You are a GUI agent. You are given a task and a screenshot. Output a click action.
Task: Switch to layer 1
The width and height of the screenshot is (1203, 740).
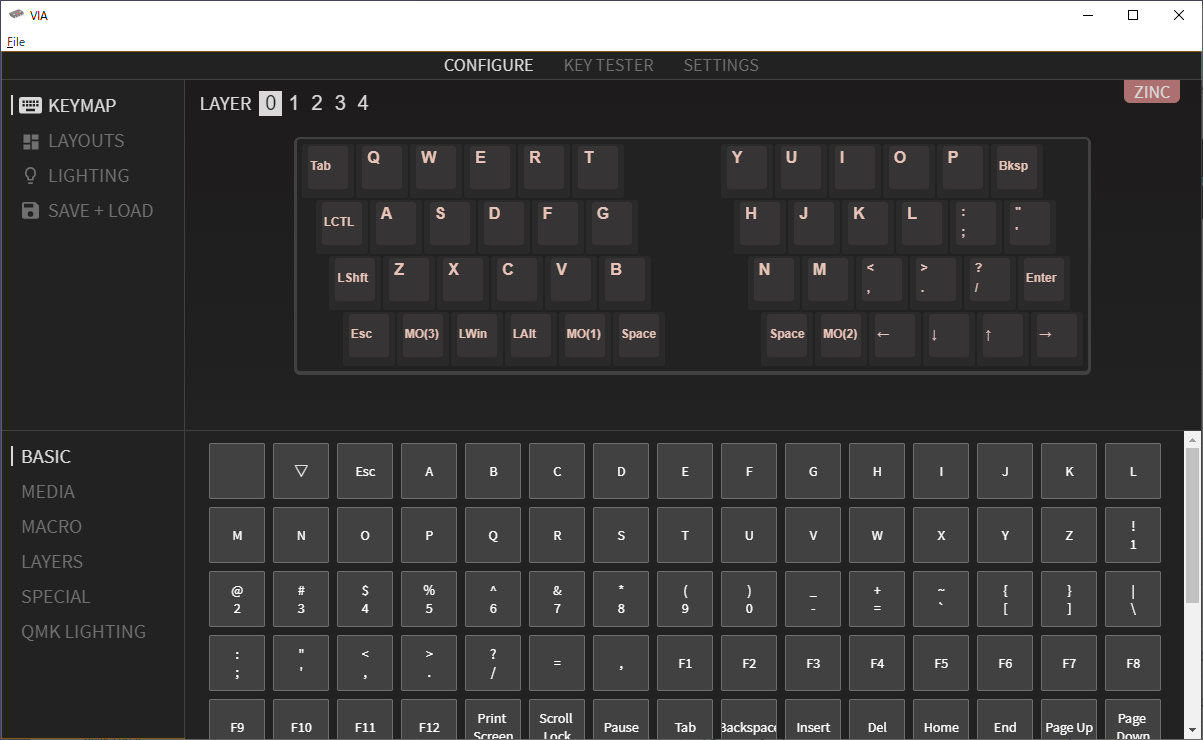[293, 102]
